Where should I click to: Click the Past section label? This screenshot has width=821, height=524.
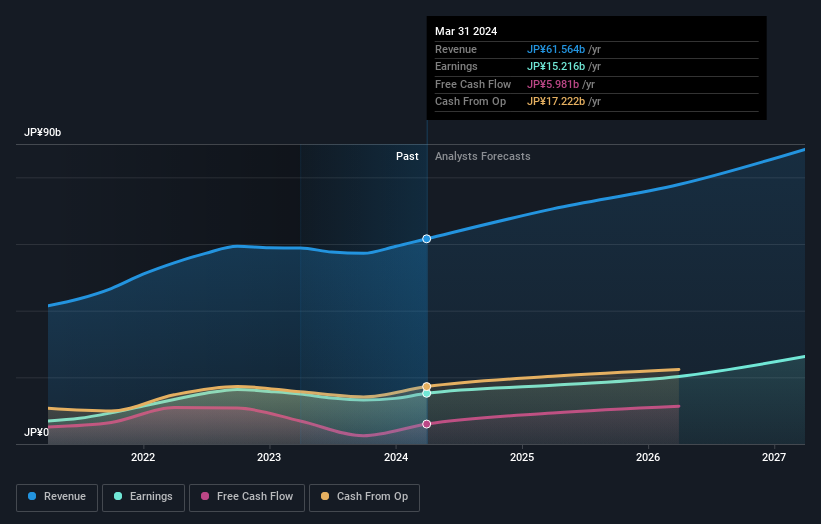(x=407, y=156)
